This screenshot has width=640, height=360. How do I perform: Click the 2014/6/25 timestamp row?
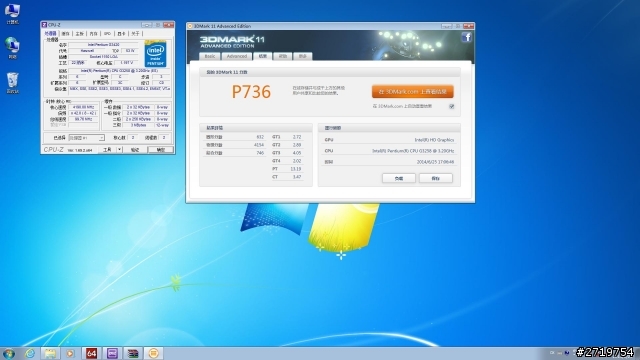click(389, 162)
